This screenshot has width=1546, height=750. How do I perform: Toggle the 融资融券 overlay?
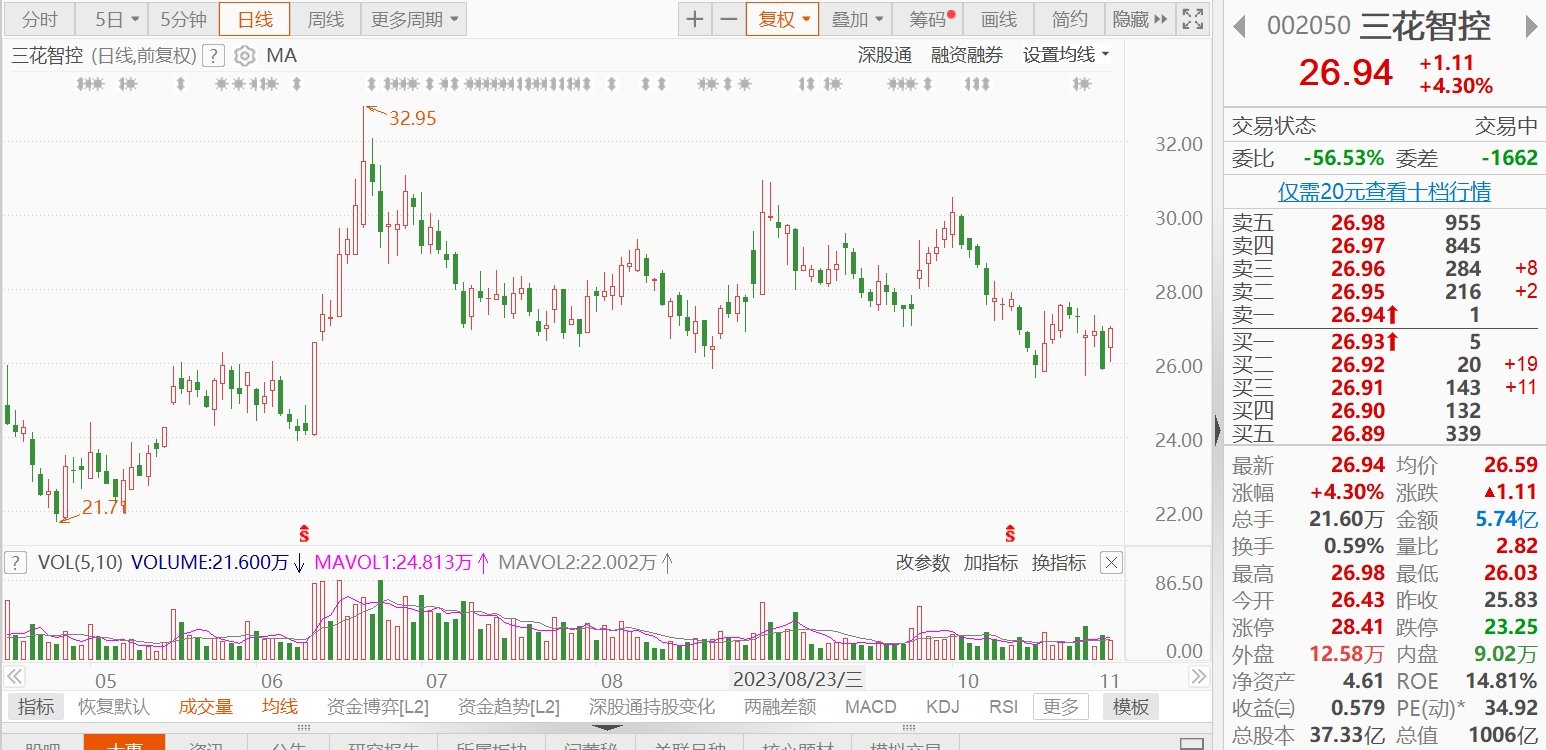coord(966,56)
